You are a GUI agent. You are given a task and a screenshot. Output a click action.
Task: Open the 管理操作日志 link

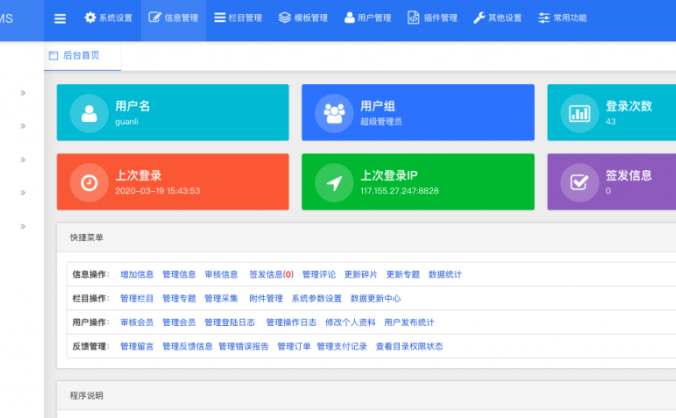pos(291,322)
